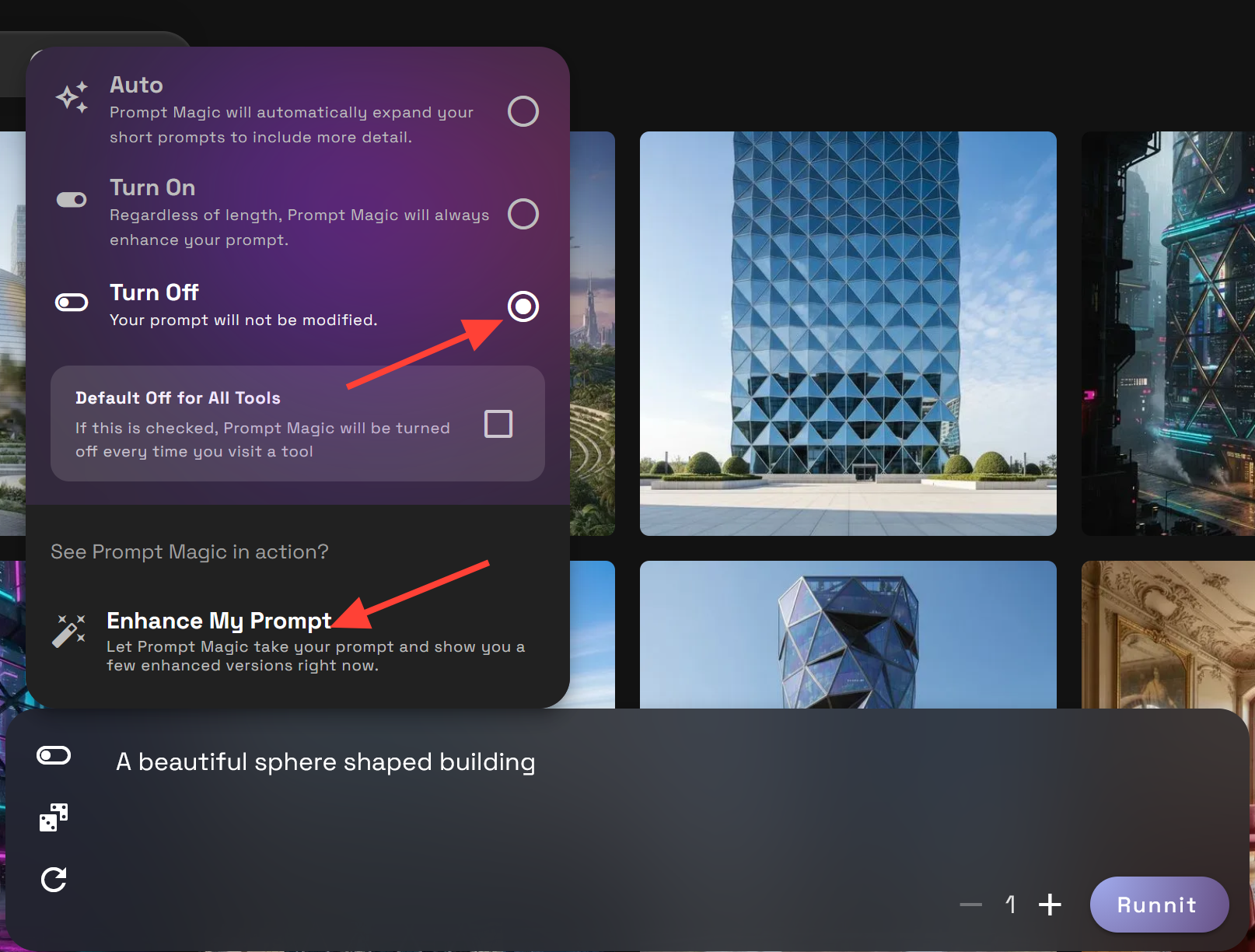Click the Turn Off menu label
This screenshot has width=1255, height=952.
tap(154, 292)
